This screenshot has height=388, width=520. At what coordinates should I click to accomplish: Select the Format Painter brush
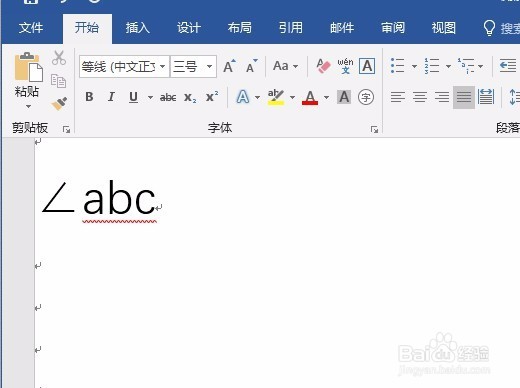point(59,104)
